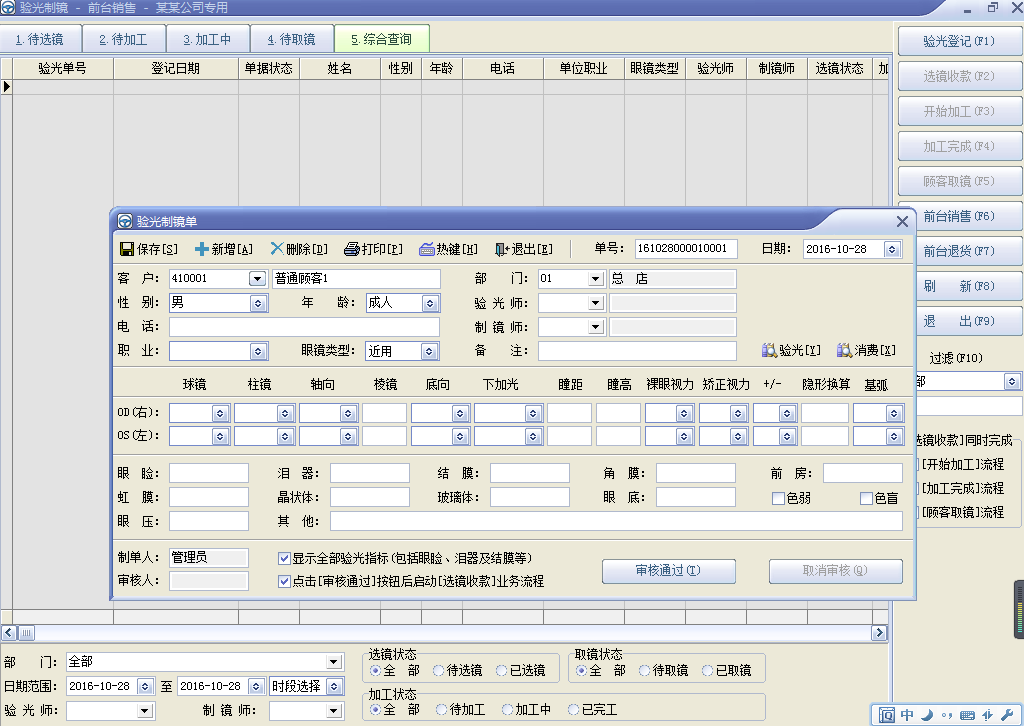Open the 客户 410001 dropdown

pyautogui.click(x=257, y=279)
